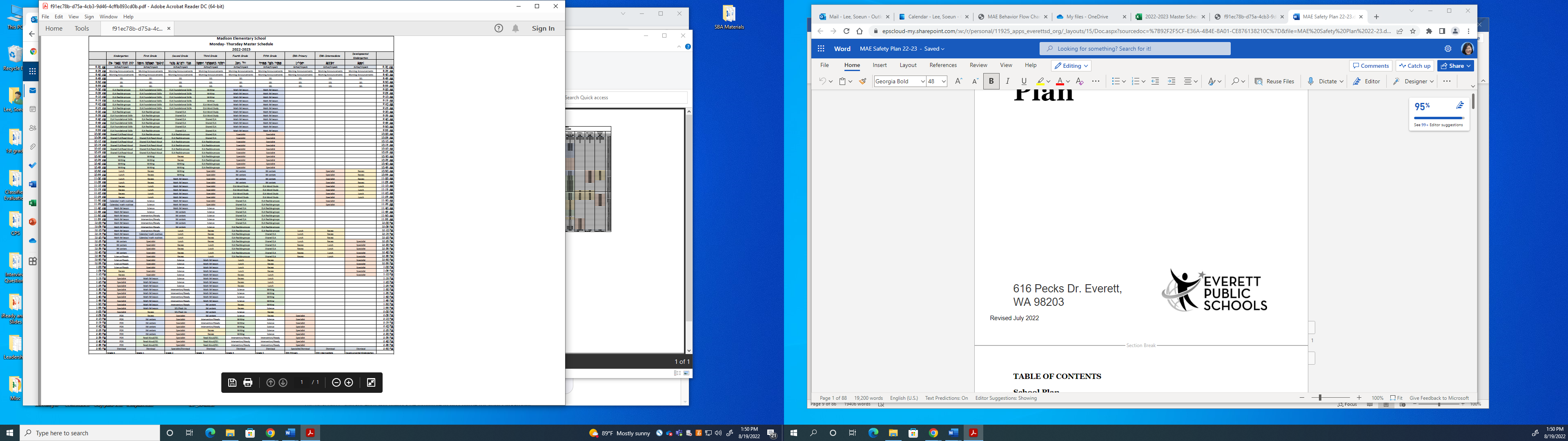This screenshot has height=441, width=1568.
Task: Open SBA Materials desktop folder
Action: [x=729, y=18]
